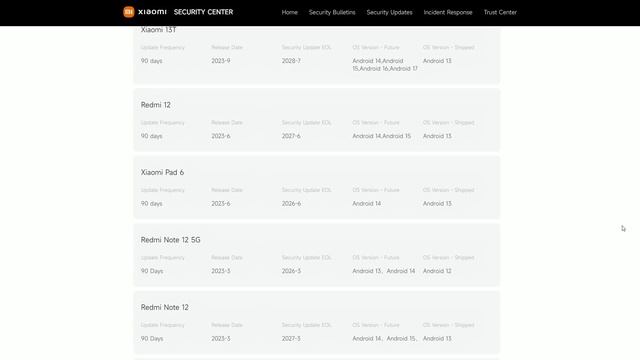Screen dimensions: 640x360
Task: Click Xiaomi Pad 6 security EOL 2026-6
Action: [x=291, y=203]
